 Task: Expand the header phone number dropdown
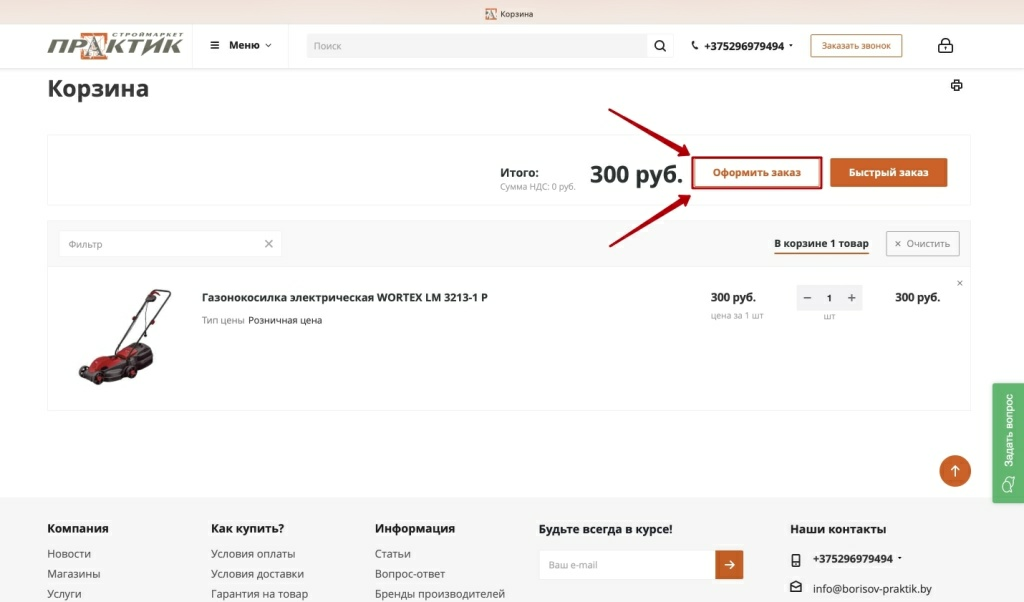coord(791,46)
